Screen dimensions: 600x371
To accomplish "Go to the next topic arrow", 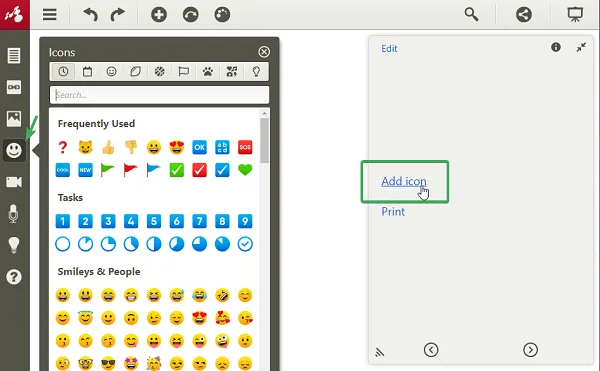I will [x=530, y=350].
